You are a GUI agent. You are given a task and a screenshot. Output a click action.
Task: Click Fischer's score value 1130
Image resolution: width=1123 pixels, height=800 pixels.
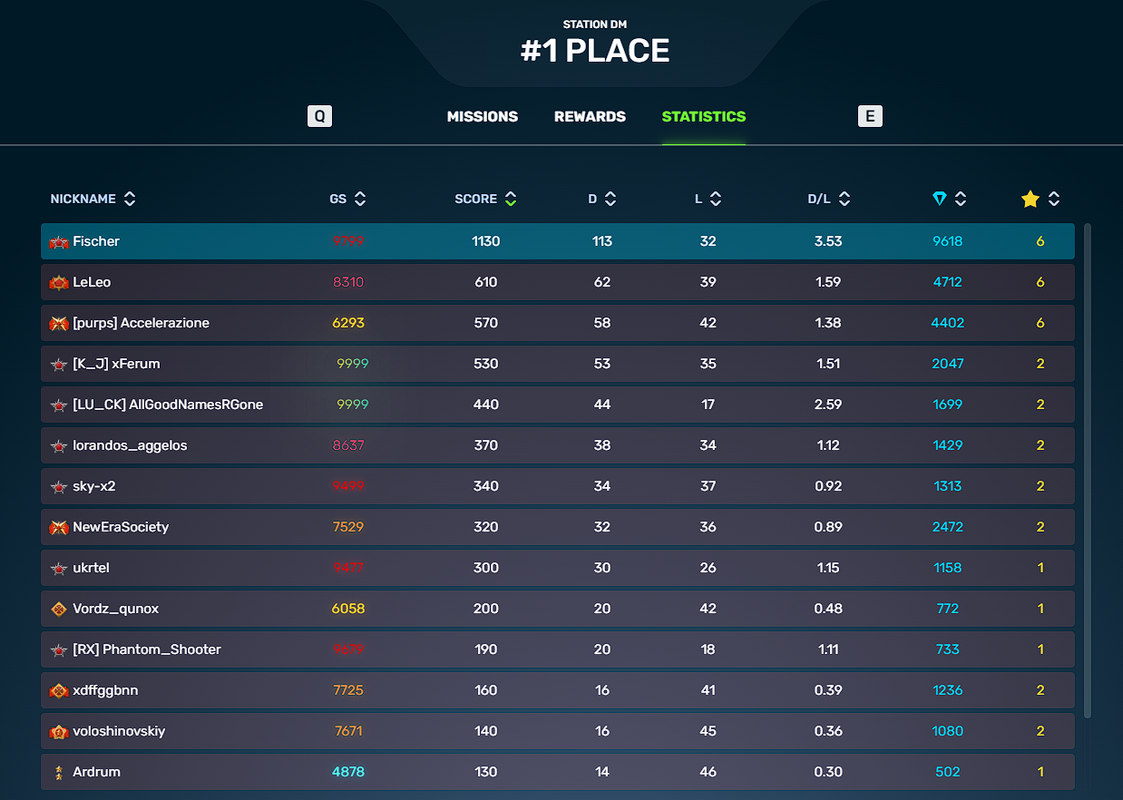click(x=486, y=241)
